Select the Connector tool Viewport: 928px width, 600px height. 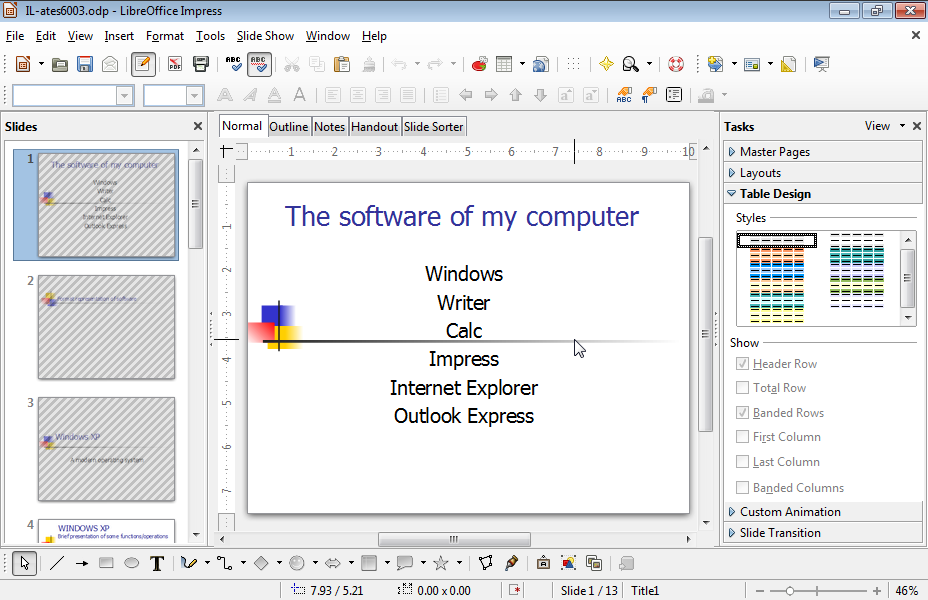pos(225,563)
